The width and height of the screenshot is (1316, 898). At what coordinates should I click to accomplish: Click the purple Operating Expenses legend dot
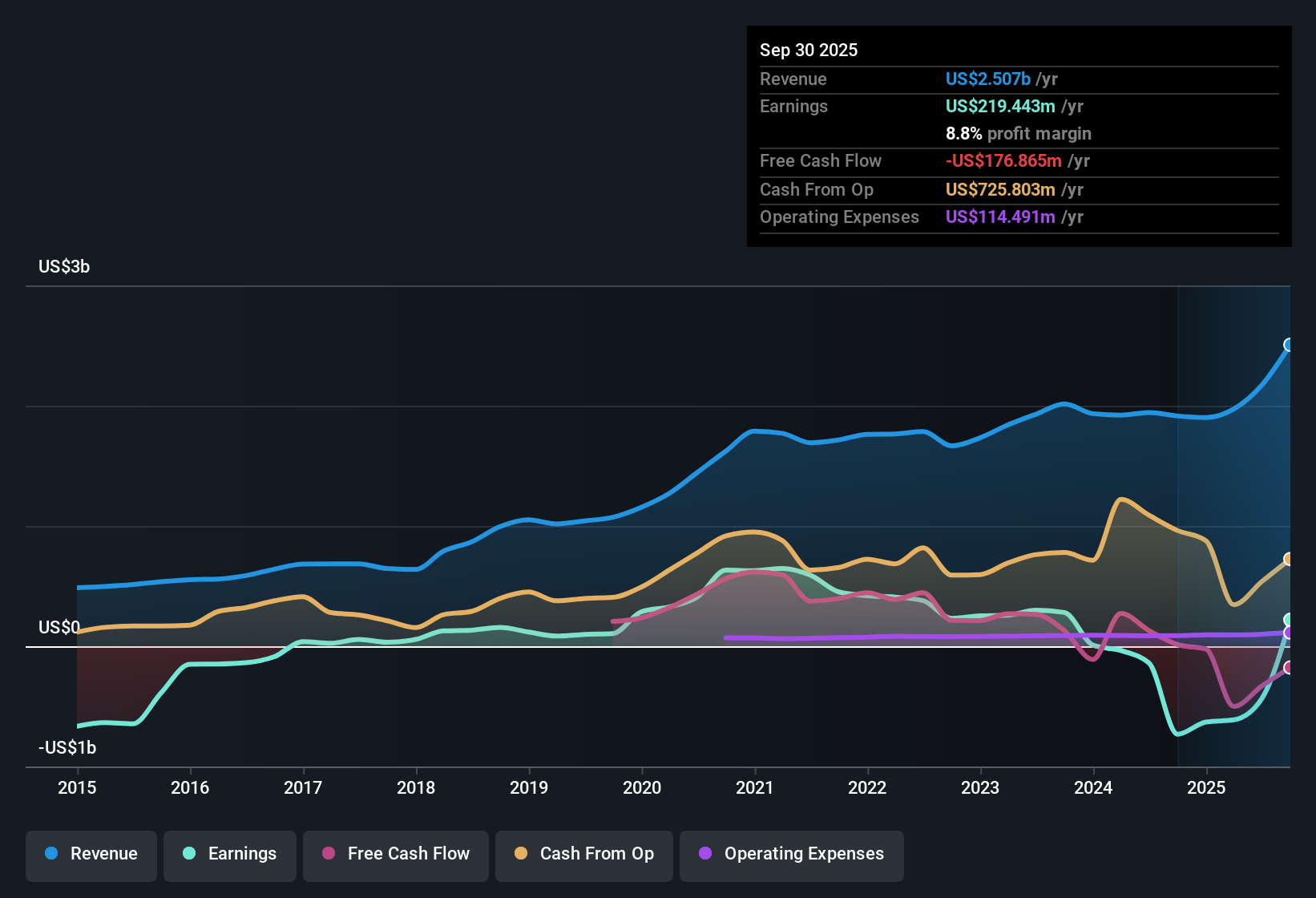(x=704, y=854)
